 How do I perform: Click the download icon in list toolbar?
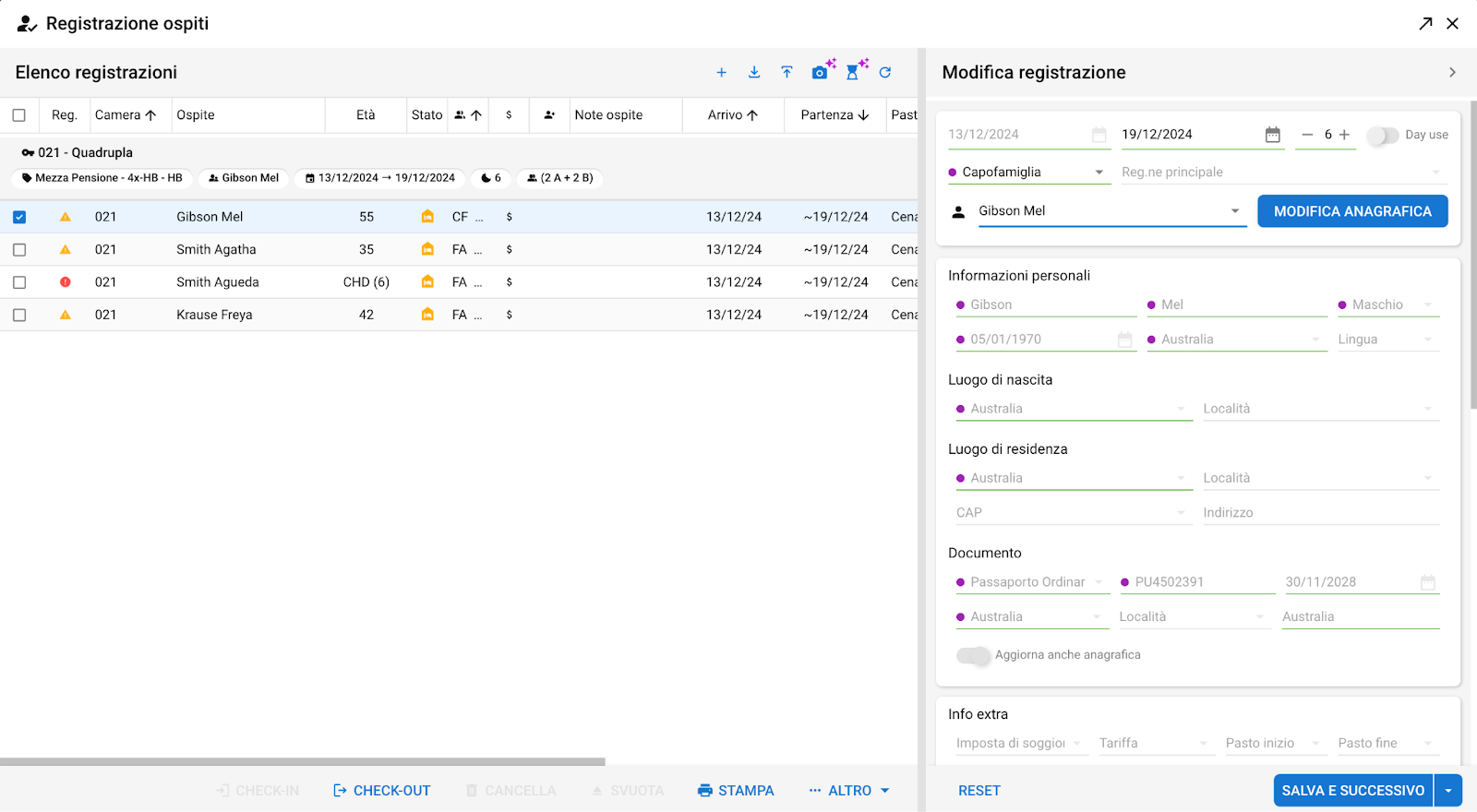[x=754, y=72]
